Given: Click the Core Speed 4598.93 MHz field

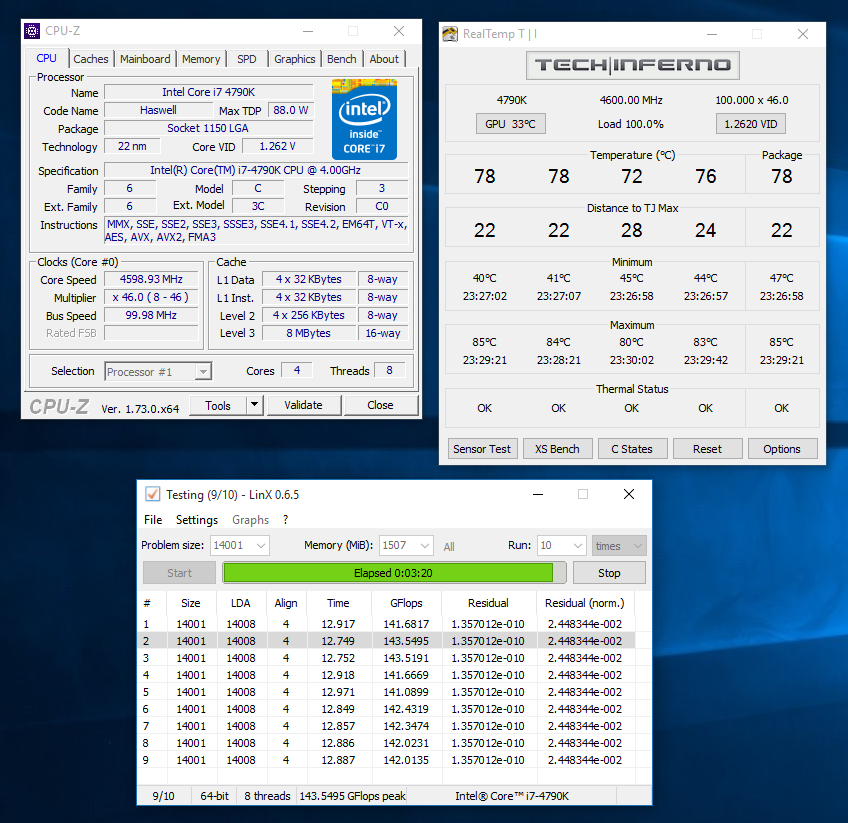Looking at the screenshot, I should pyautogui.click(x=151, y=279).
